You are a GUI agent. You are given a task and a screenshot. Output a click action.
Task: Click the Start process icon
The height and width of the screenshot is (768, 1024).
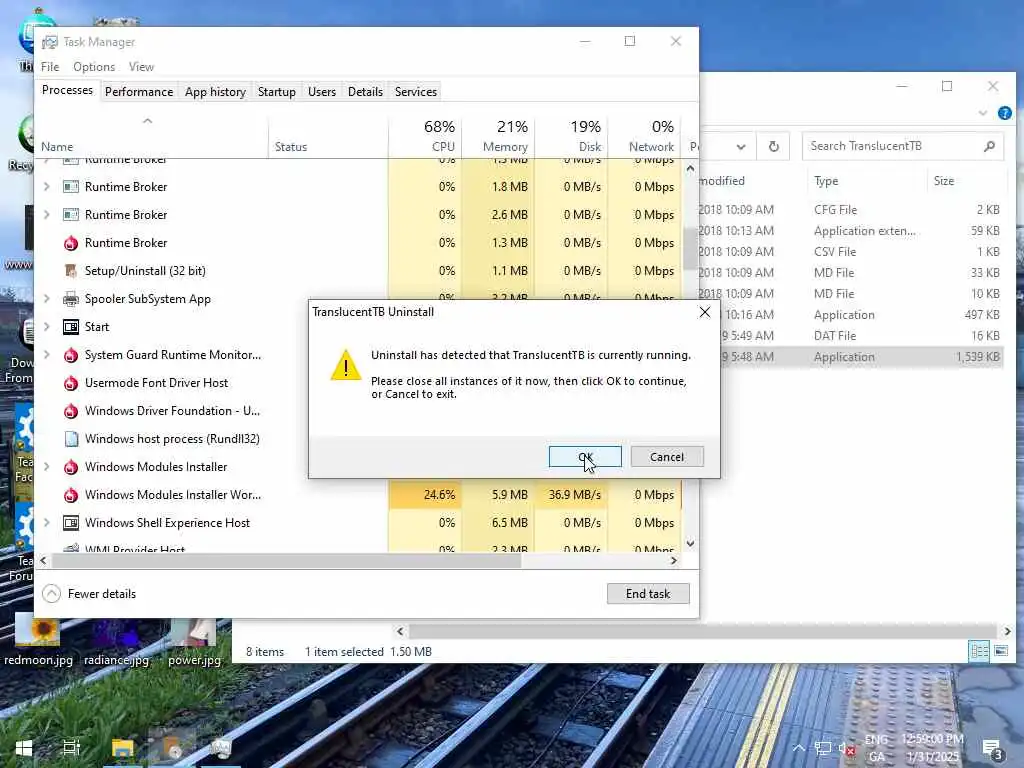pyautogui.click(x=71, y=327)
